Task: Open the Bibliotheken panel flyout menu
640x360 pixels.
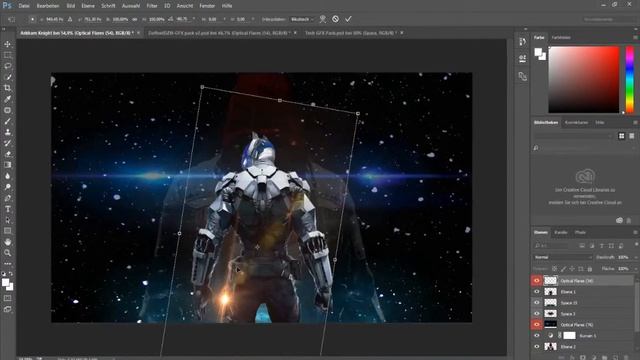Action: 635,122
